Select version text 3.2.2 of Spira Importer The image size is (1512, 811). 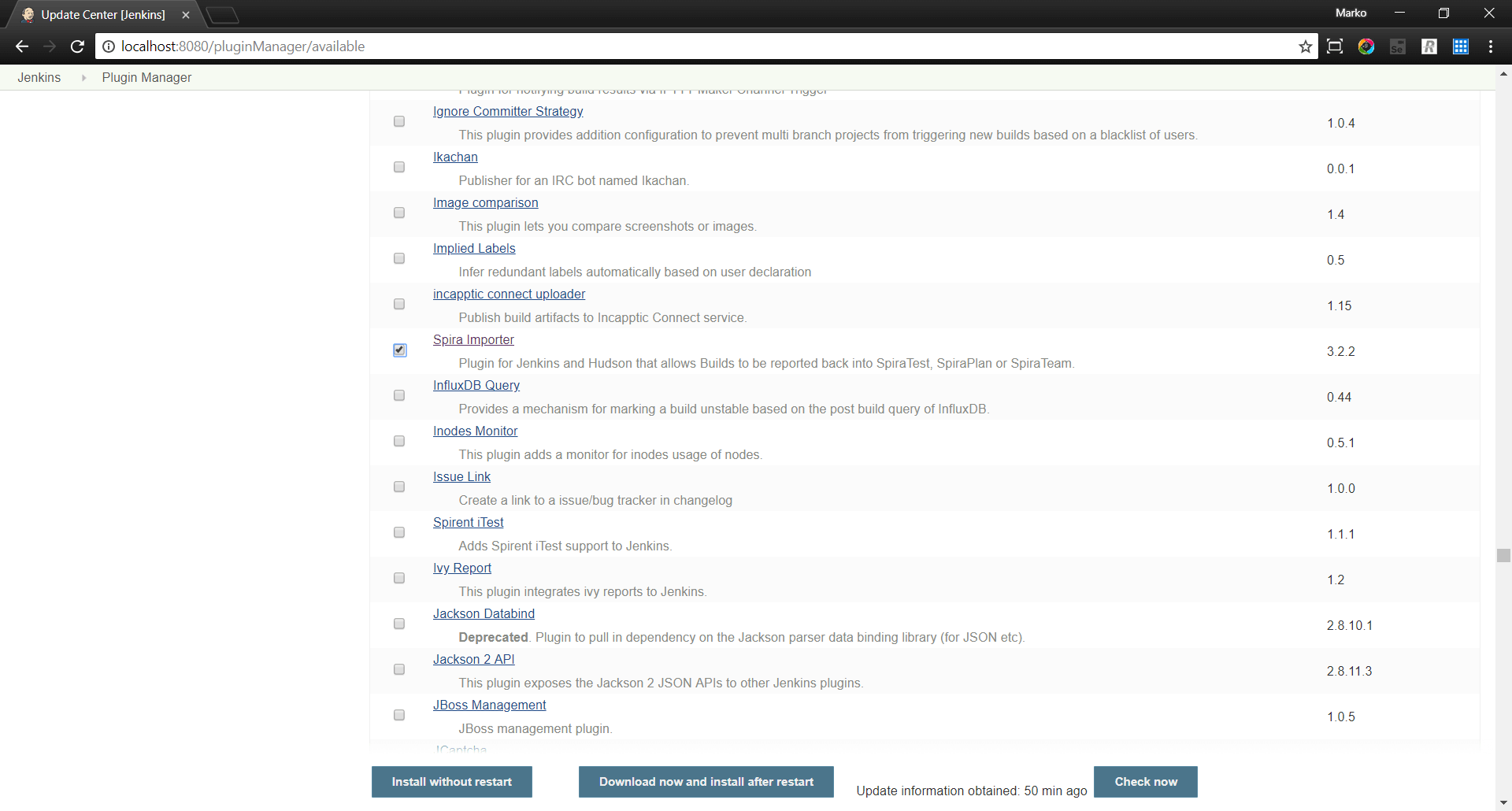(1340, 351)
